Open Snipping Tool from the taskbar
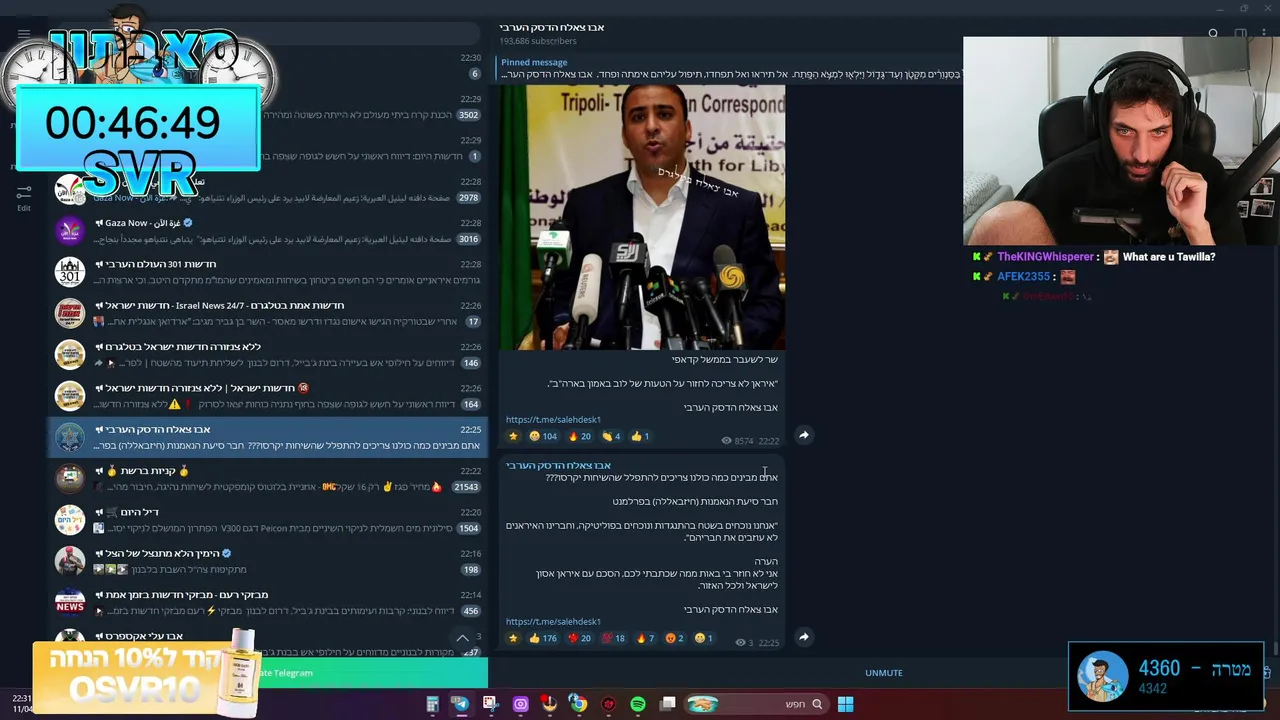 [490, 704]
